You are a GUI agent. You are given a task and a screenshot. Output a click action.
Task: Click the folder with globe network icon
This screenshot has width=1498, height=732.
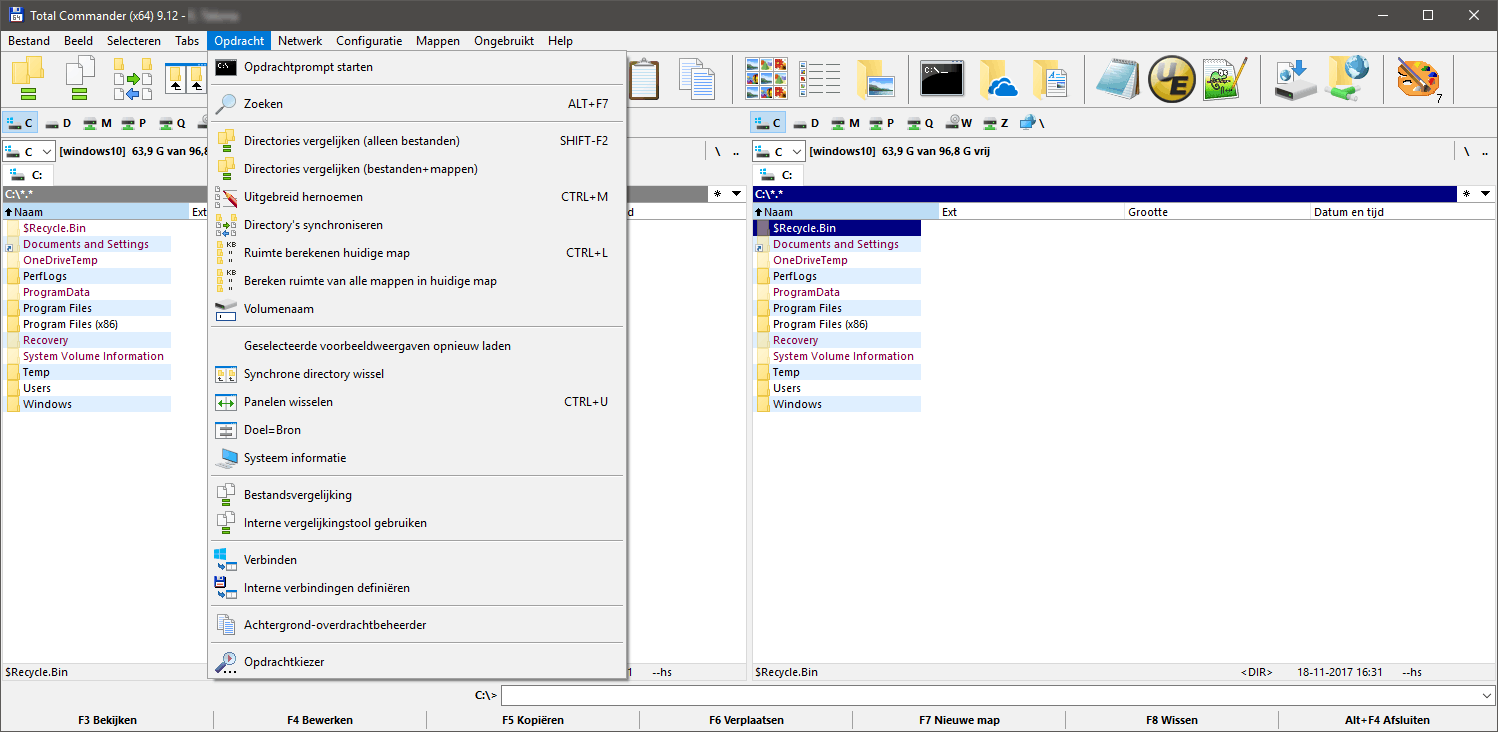click(1348, 78)
